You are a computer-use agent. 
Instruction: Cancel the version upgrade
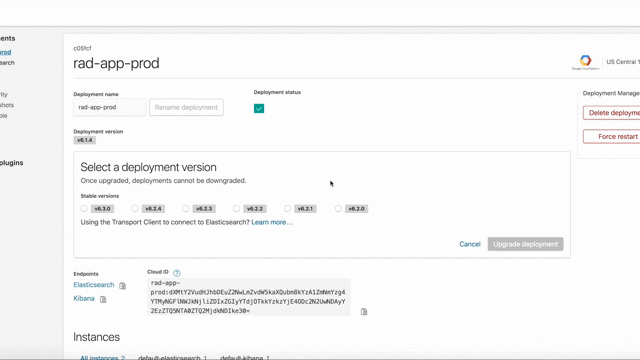pyautogui.click(x=470, y=244)
